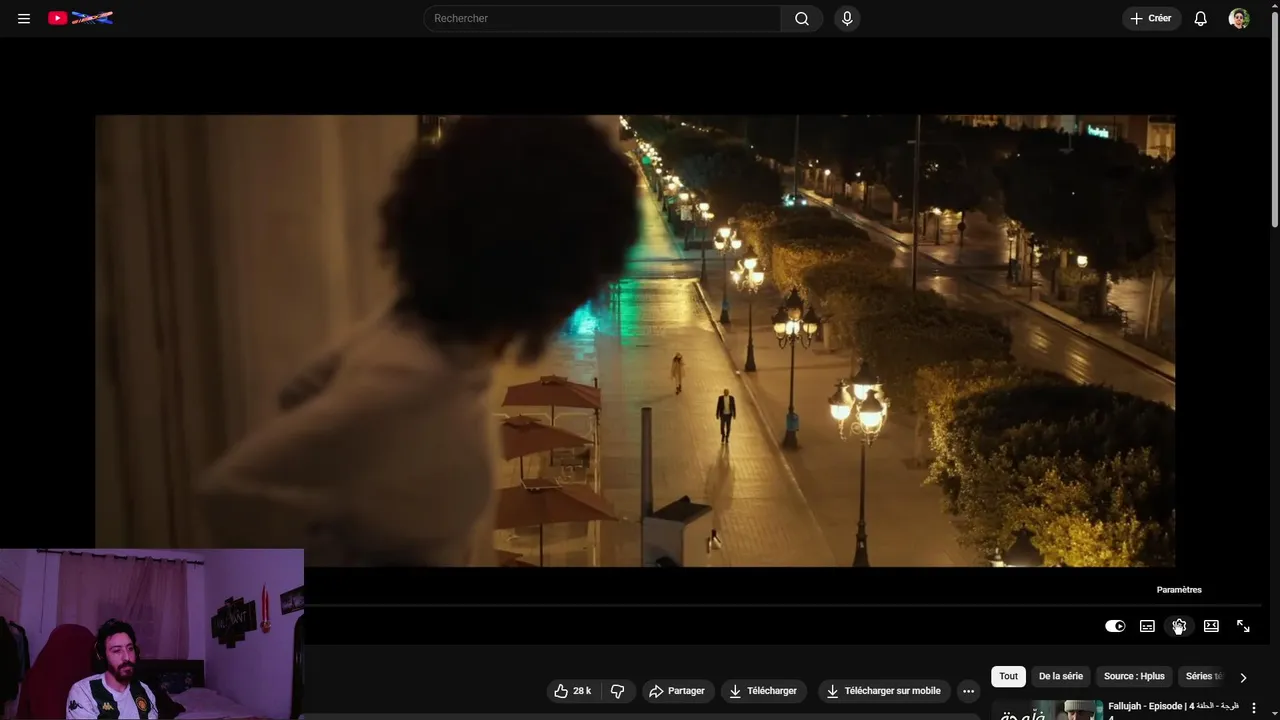Open the player Paramètres gear

coord(1179,626)
